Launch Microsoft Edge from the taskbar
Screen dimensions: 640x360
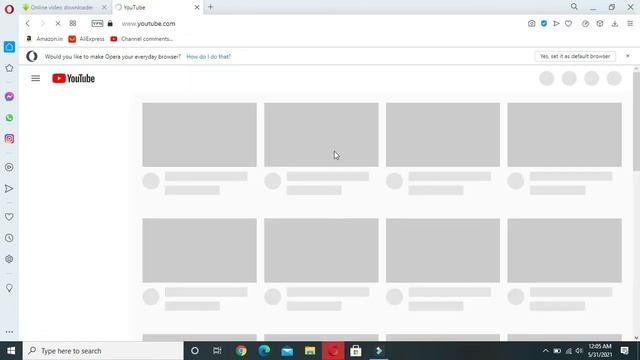click(264, 351)
